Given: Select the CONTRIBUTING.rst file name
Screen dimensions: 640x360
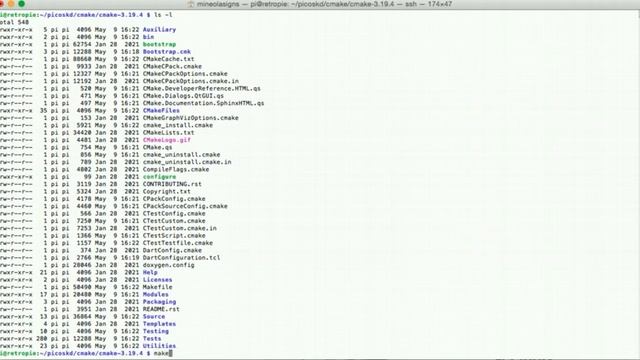Looking at the screenshot, I should (x=172, y=184).
